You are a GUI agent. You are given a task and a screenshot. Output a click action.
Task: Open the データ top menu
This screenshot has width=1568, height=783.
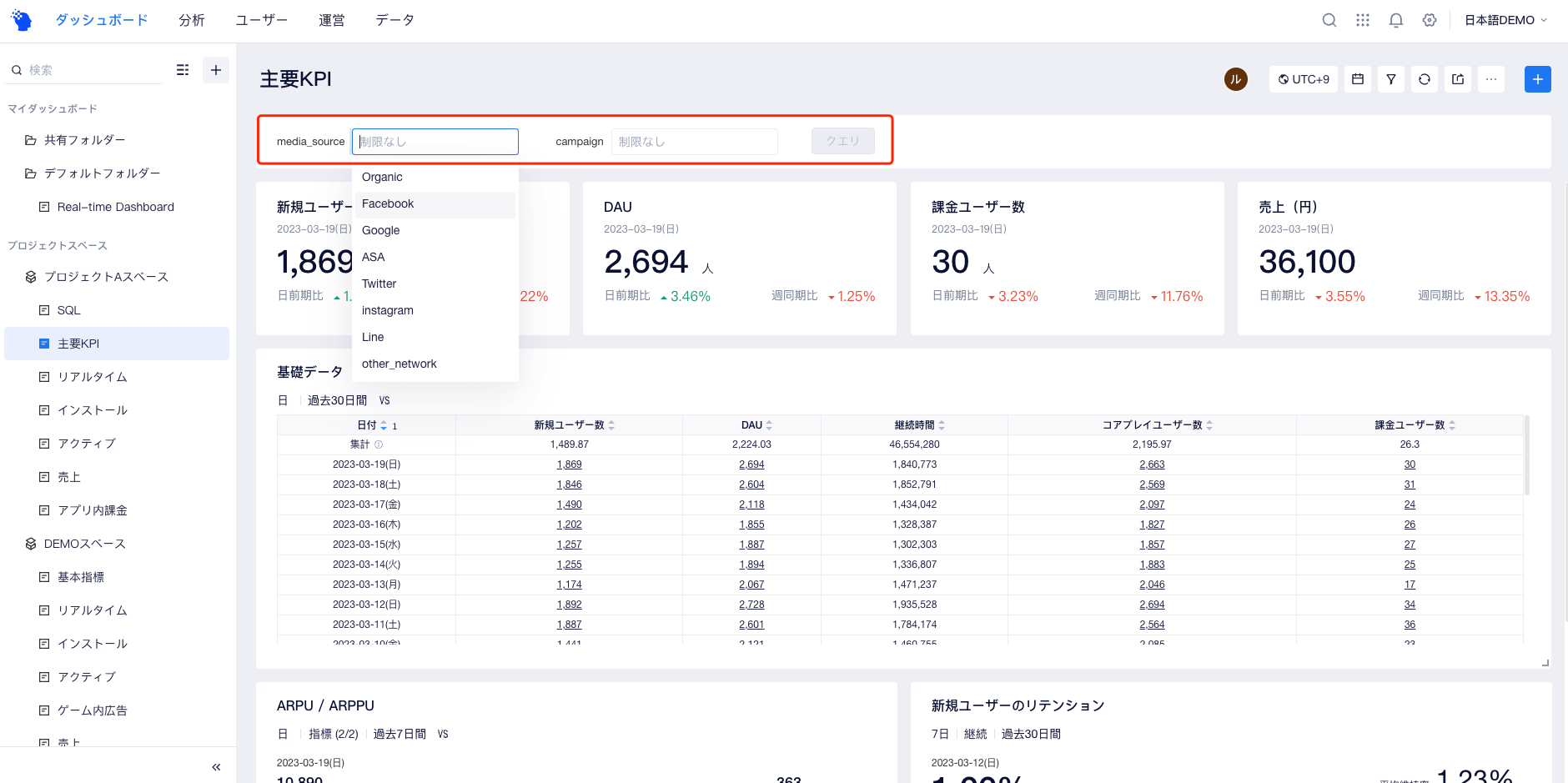(395, 20)
